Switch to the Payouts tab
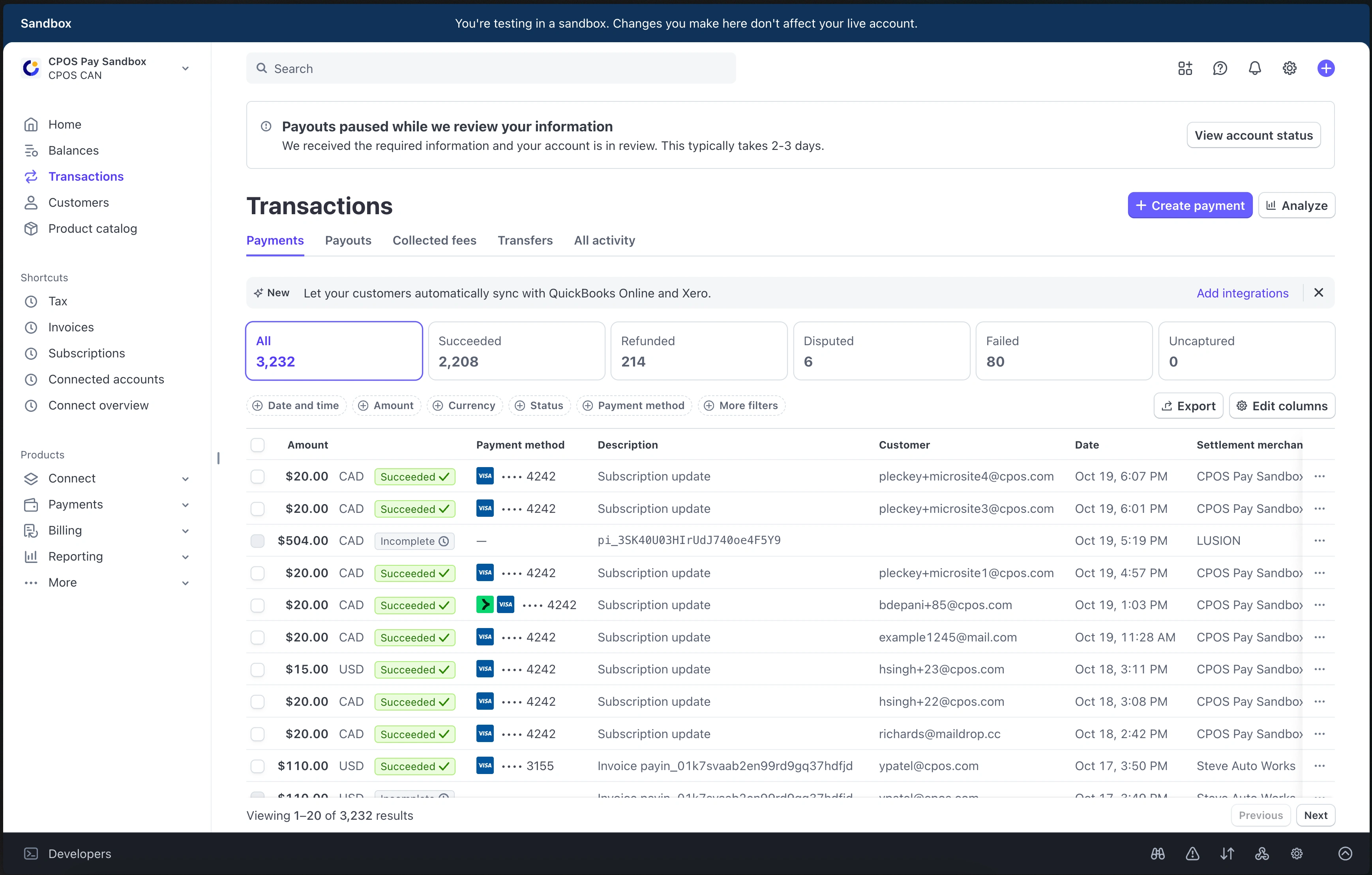The width and height of the screenshot is (1372, 875). (348, 240)
